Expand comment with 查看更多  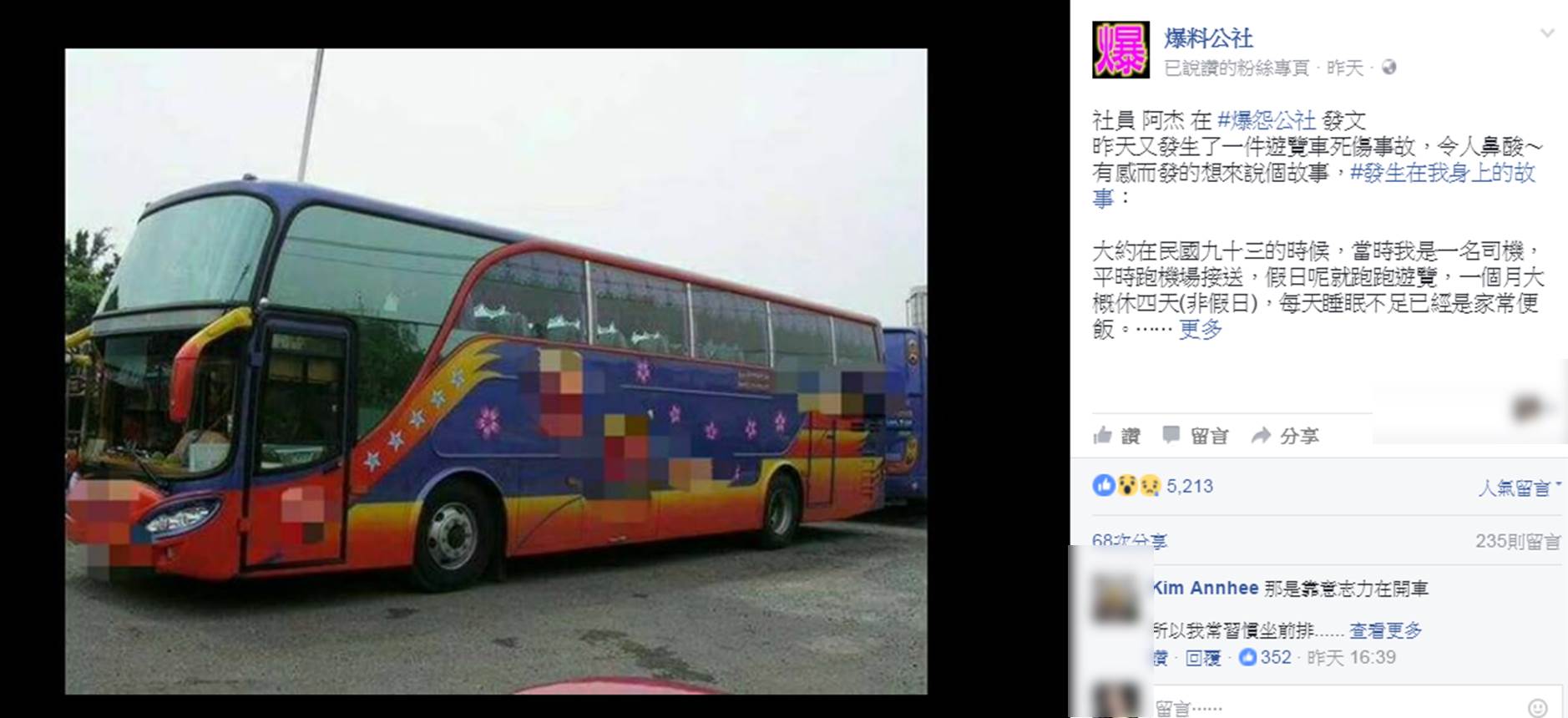(1385, 630)
